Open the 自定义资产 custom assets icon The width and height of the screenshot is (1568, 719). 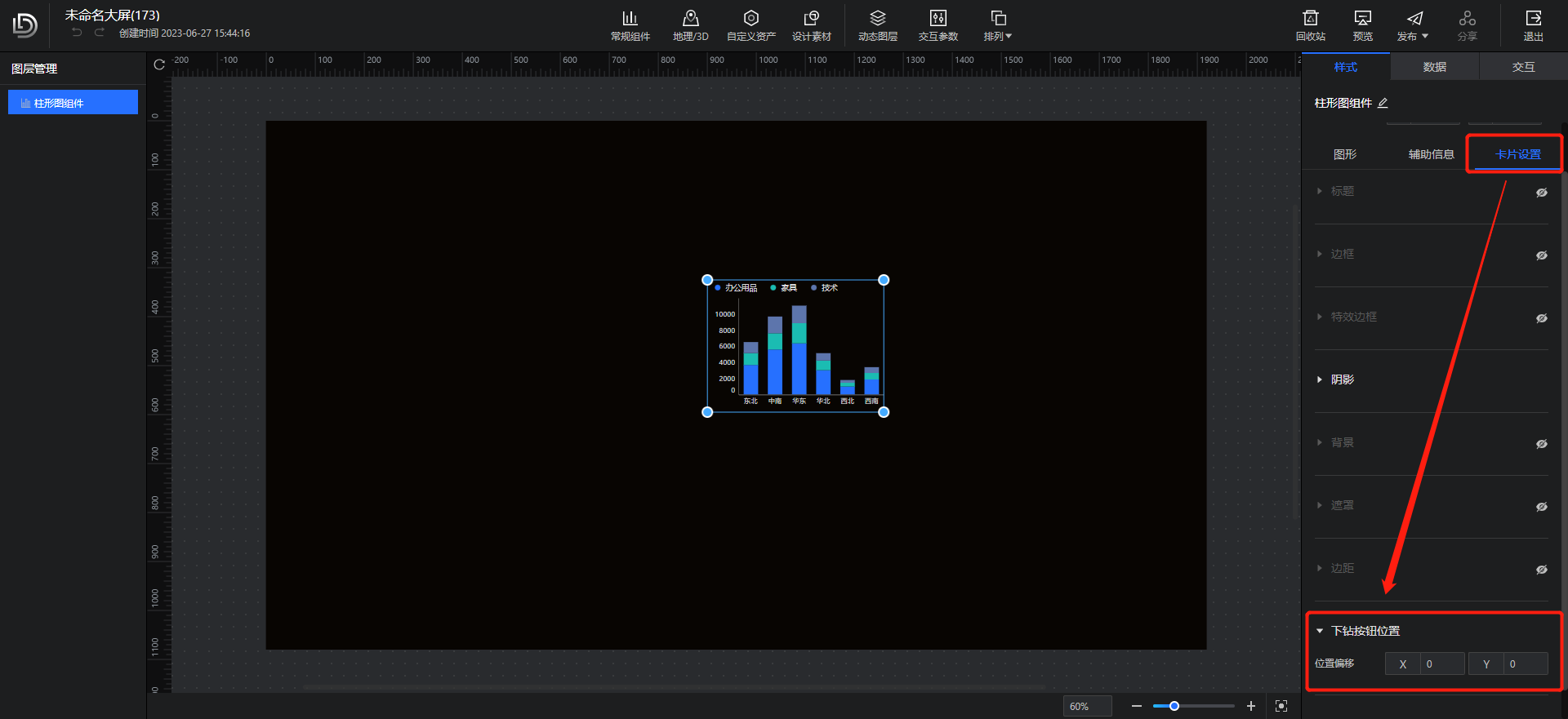point(751,19)
